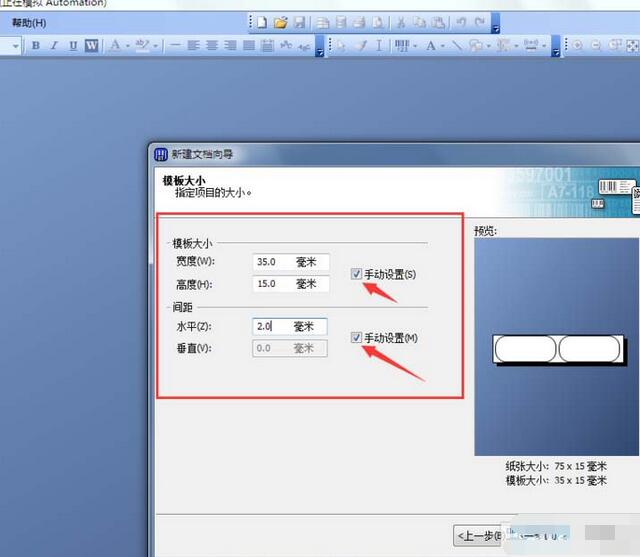
Task: Click the 纸张大小: 75 x 15 毫米 text
Action: point(556,466)
